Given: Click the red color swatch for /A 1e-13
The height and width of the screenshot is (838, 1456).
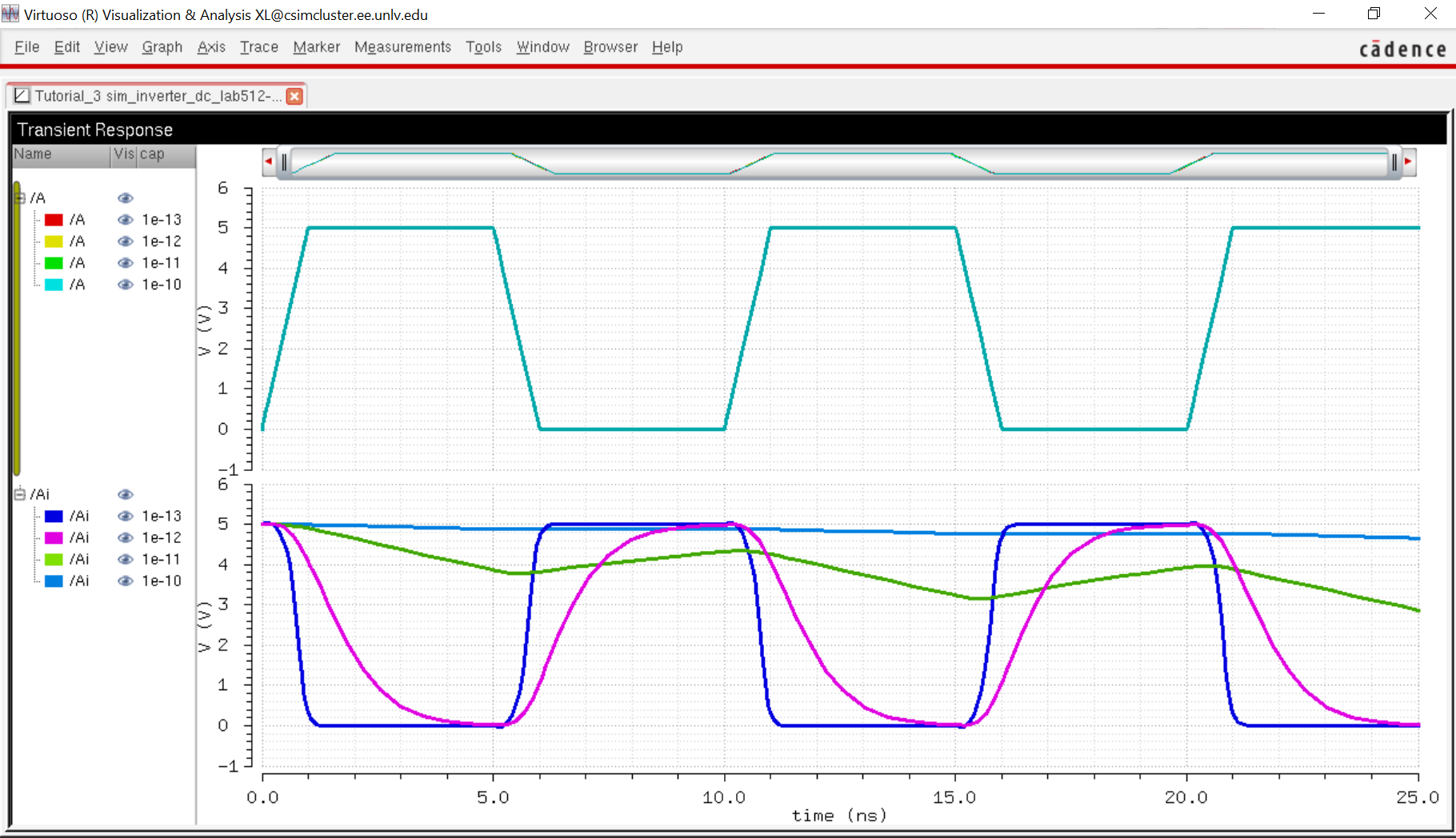Looking at the screenshot, I should pyautogui.click(x=54, y=220).
